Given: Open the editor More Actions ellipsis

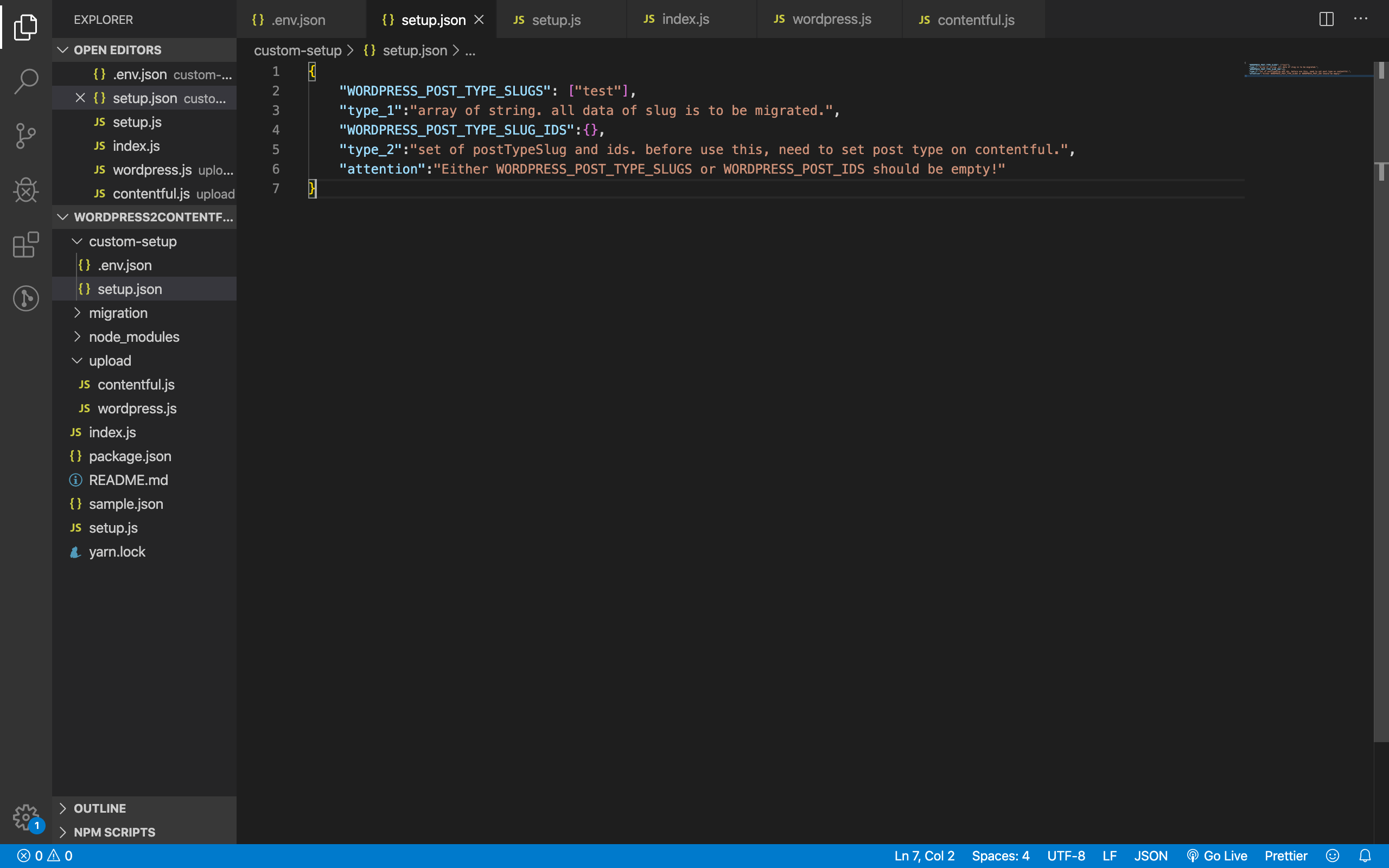Looking at the screenshot, I should click(x=1360, y=19).
